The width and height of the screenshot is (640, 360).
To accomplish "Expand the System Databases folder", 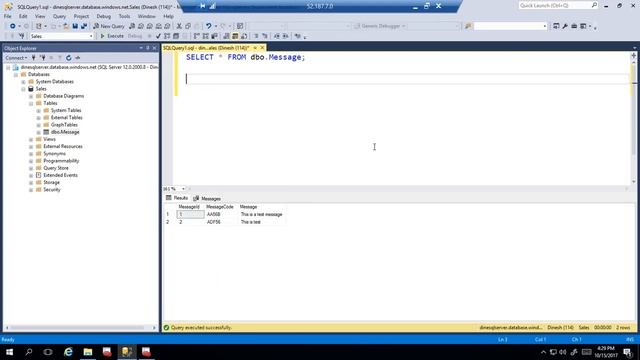I will click(23, 82).
